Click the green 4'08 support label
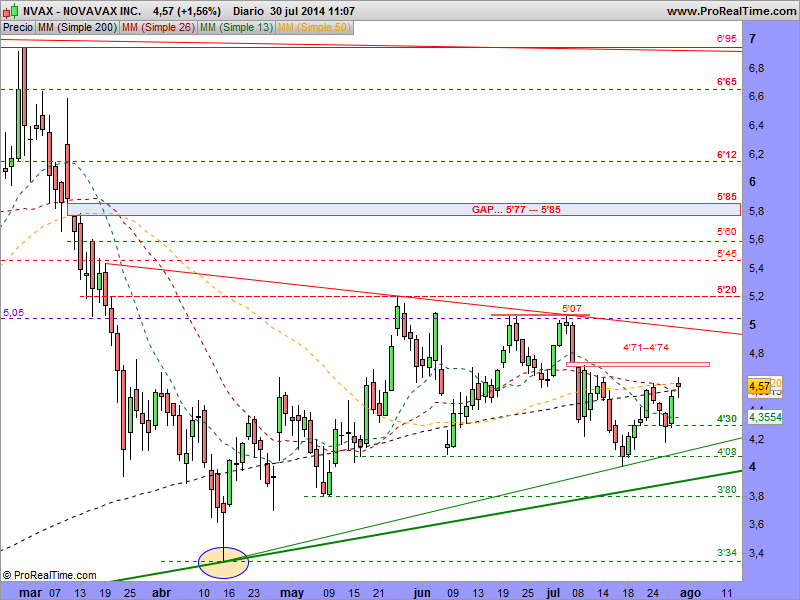The image size is (800, 600). coord(727,452)
